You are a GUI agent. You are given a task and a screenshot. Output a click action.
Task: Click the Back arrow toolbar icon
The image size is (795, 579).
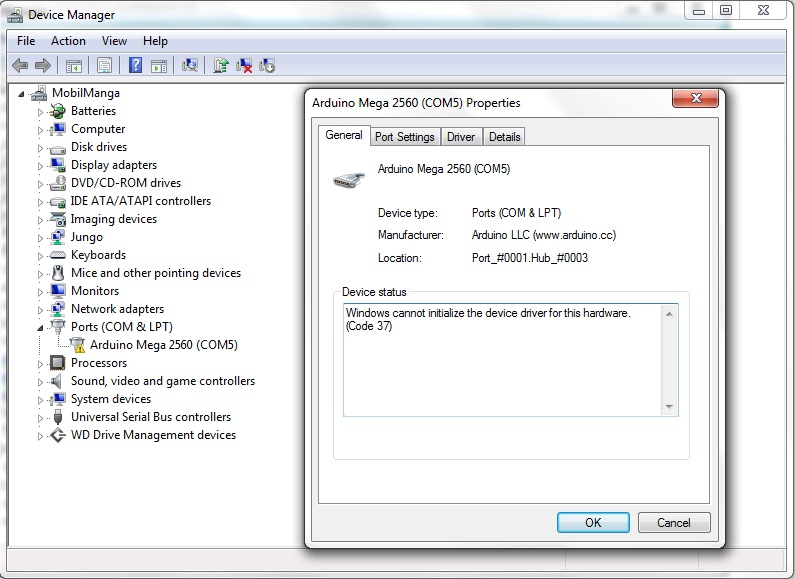coord(20,65)
